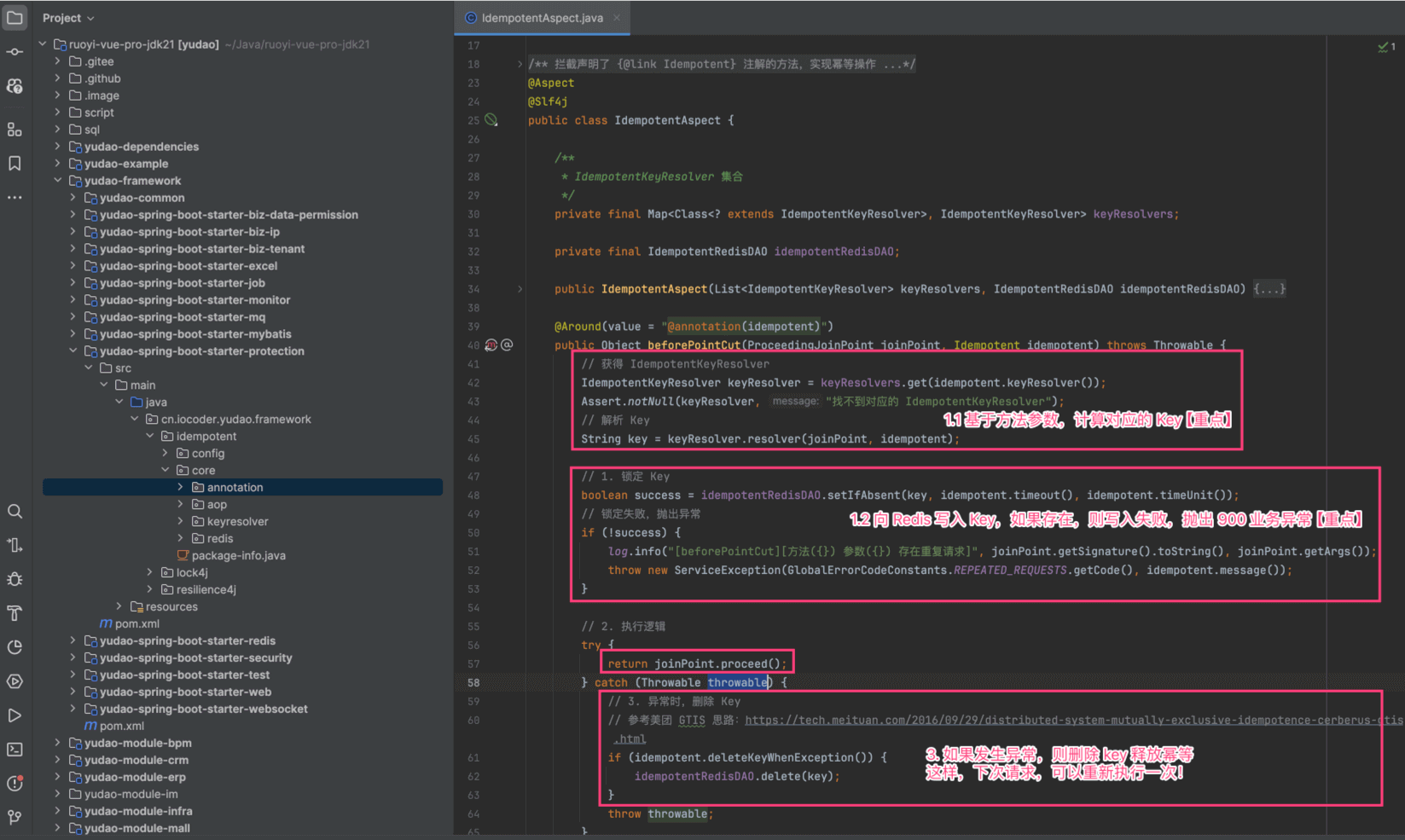
Task: Open the Problems tool window
Action: tap(15, 784)
